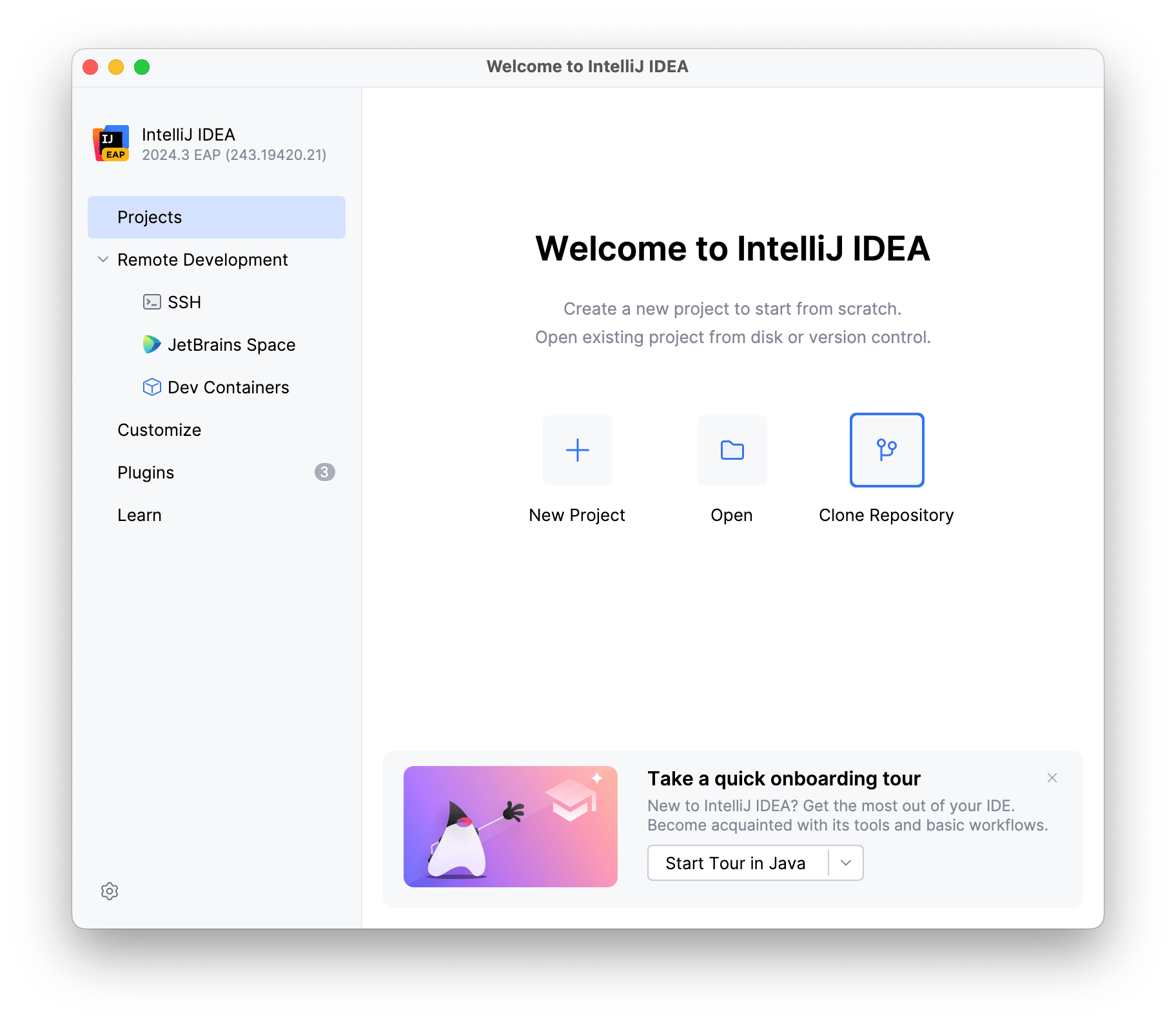Click the New Project plus icon
The width and height of the screenshot is (1176, 1024).
click(x=577, y=450)
